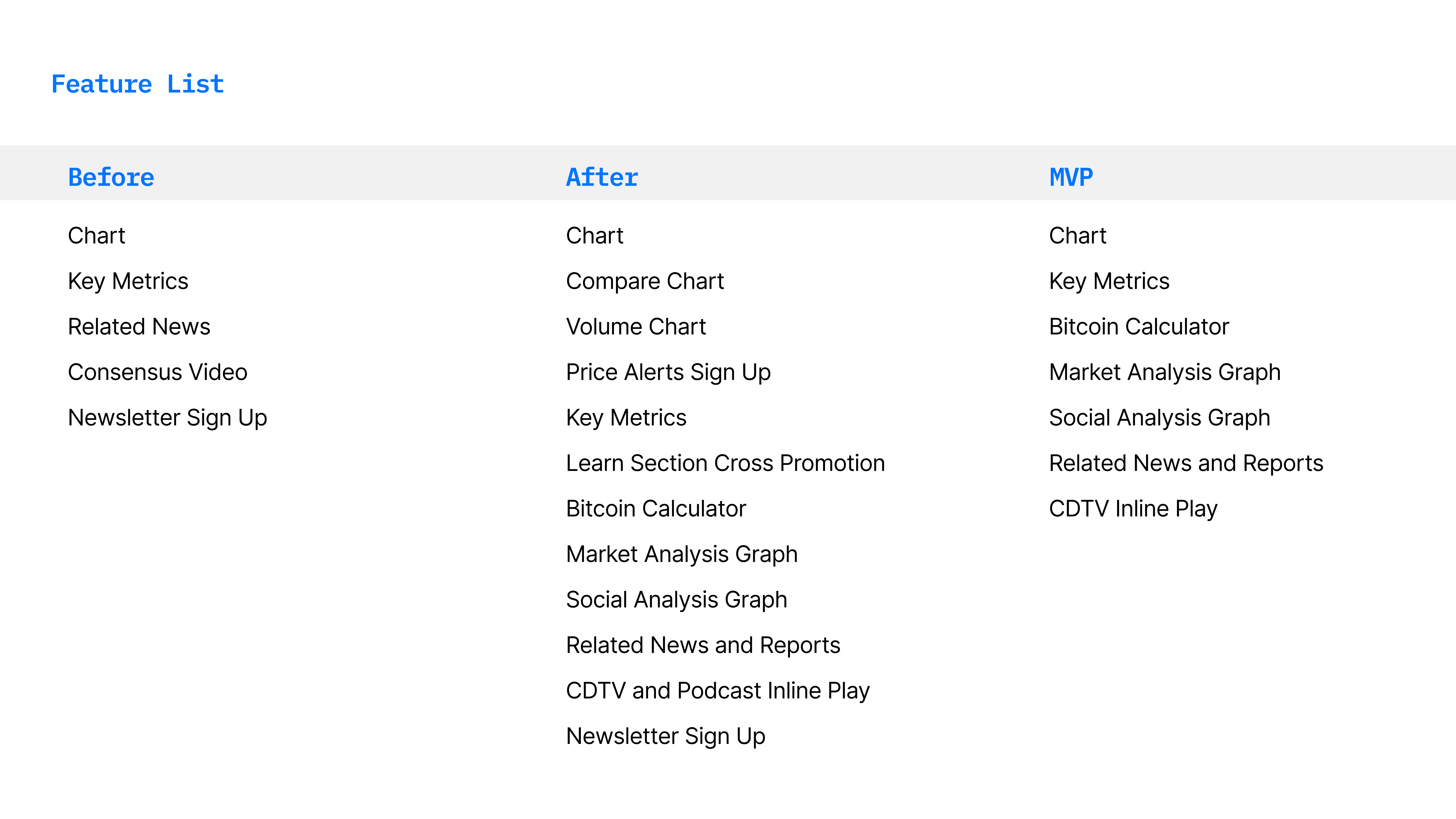Click Bitcoin Calculator in After column
Viewport: 1456px width, 819px height.
pos(656,509)
